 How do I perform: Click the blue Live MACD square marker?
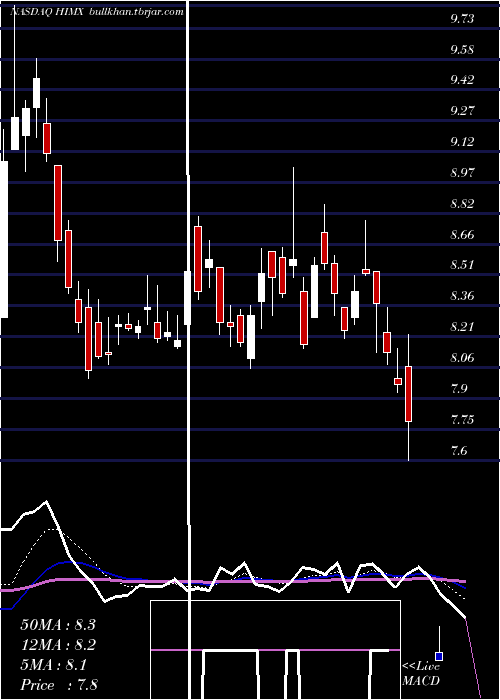click(439, 657)
